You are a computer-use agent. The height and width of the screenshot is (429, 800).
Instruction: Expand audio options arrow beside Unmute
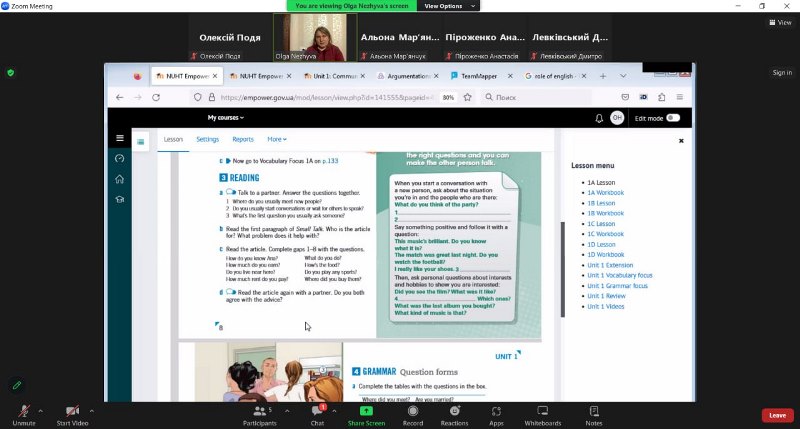point(41,411)
